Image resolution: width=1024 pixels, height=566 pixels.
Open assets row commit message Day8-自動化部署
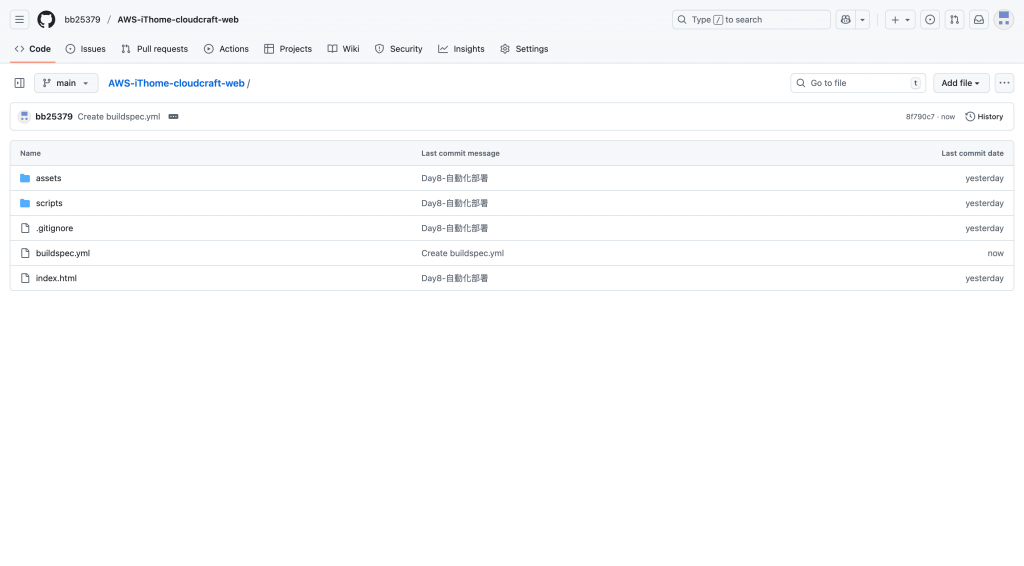[455, 178]
